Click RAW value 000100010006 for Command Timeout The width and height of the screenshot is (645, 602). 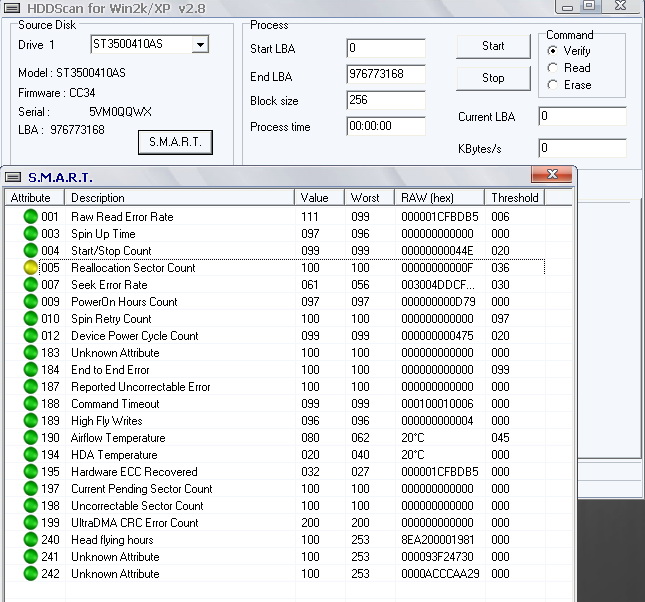[x=437, y=404]
